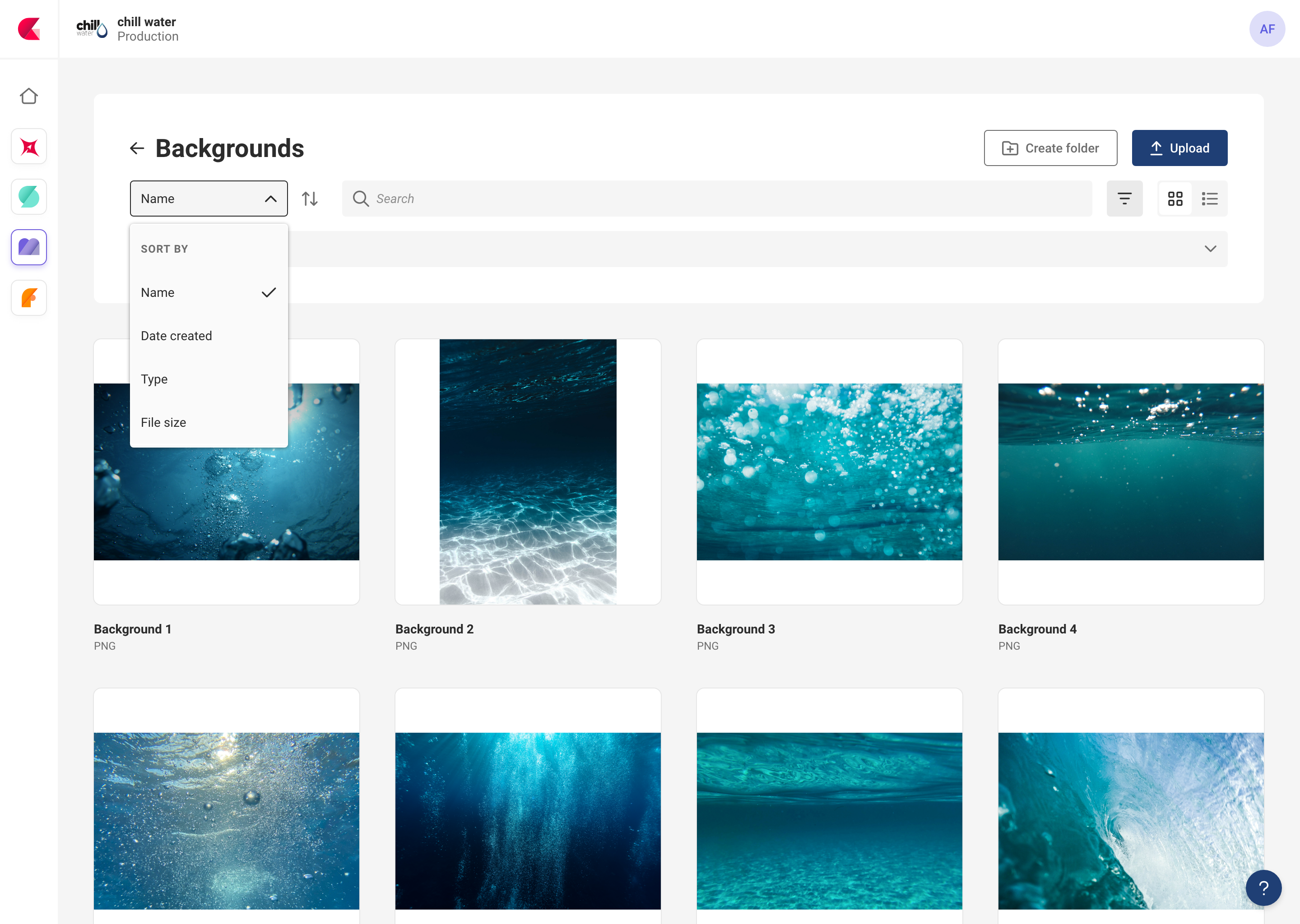
Task: Open the deep blue light rays thumbnail
Action: pyautogui.click(x=528, y=821)
